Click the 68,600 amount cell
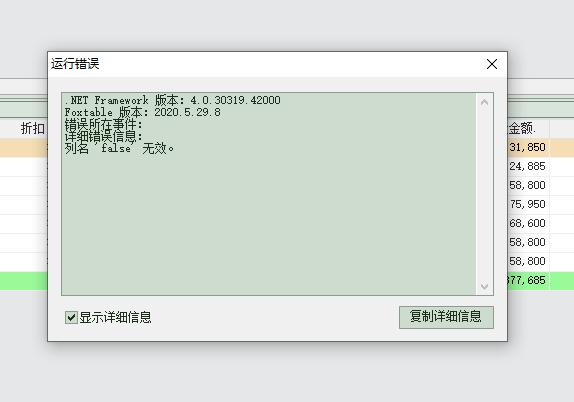The height and width of the screenshot is (402, 574). [528, 223]
